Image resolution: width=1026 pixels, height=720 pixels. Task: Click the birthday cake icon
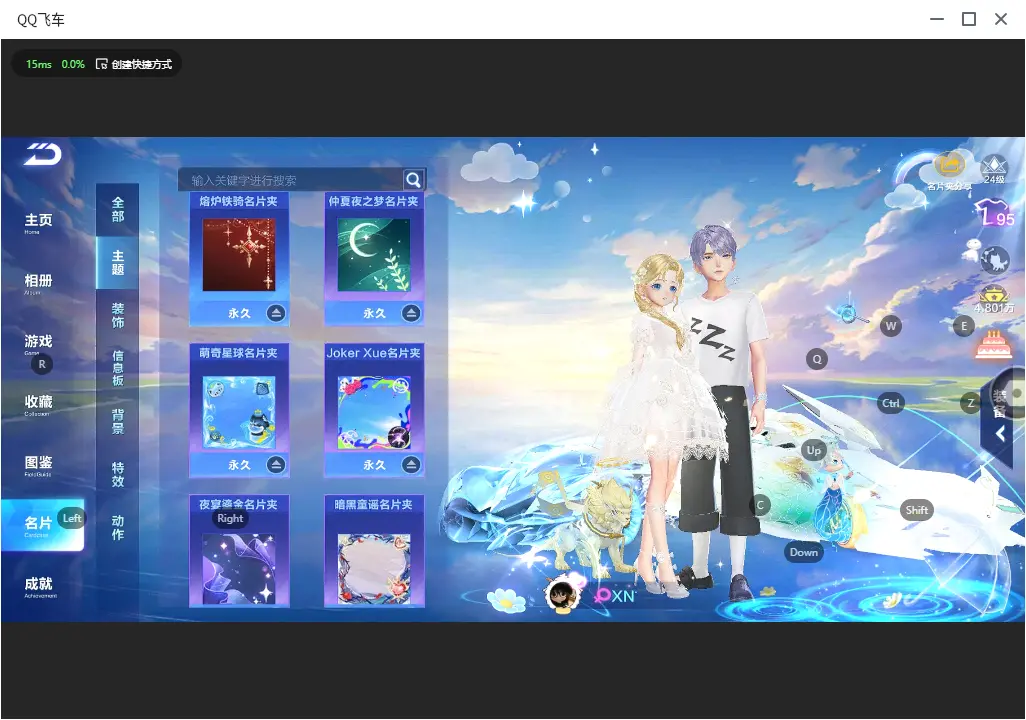994,345
